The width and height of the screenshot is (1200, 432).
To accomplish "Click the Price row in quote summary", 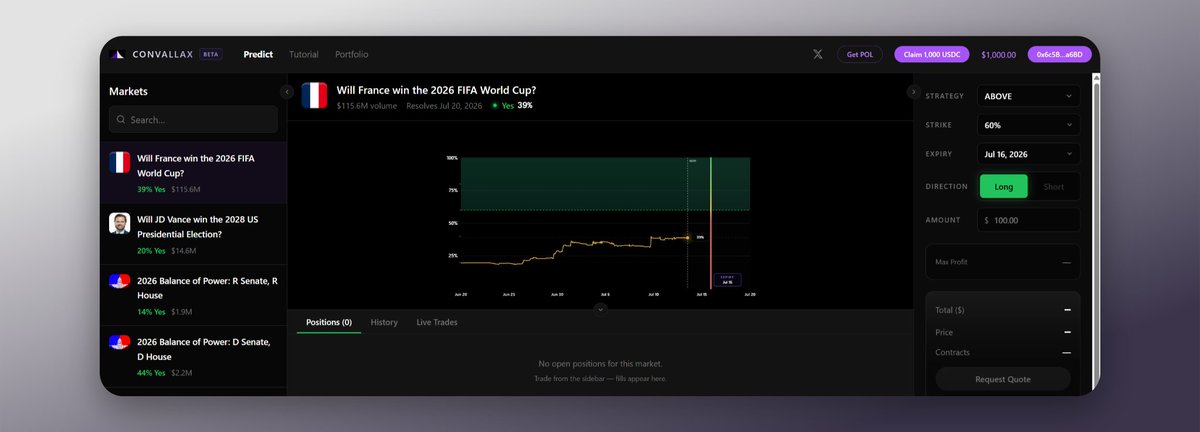I will (1003, 332).
